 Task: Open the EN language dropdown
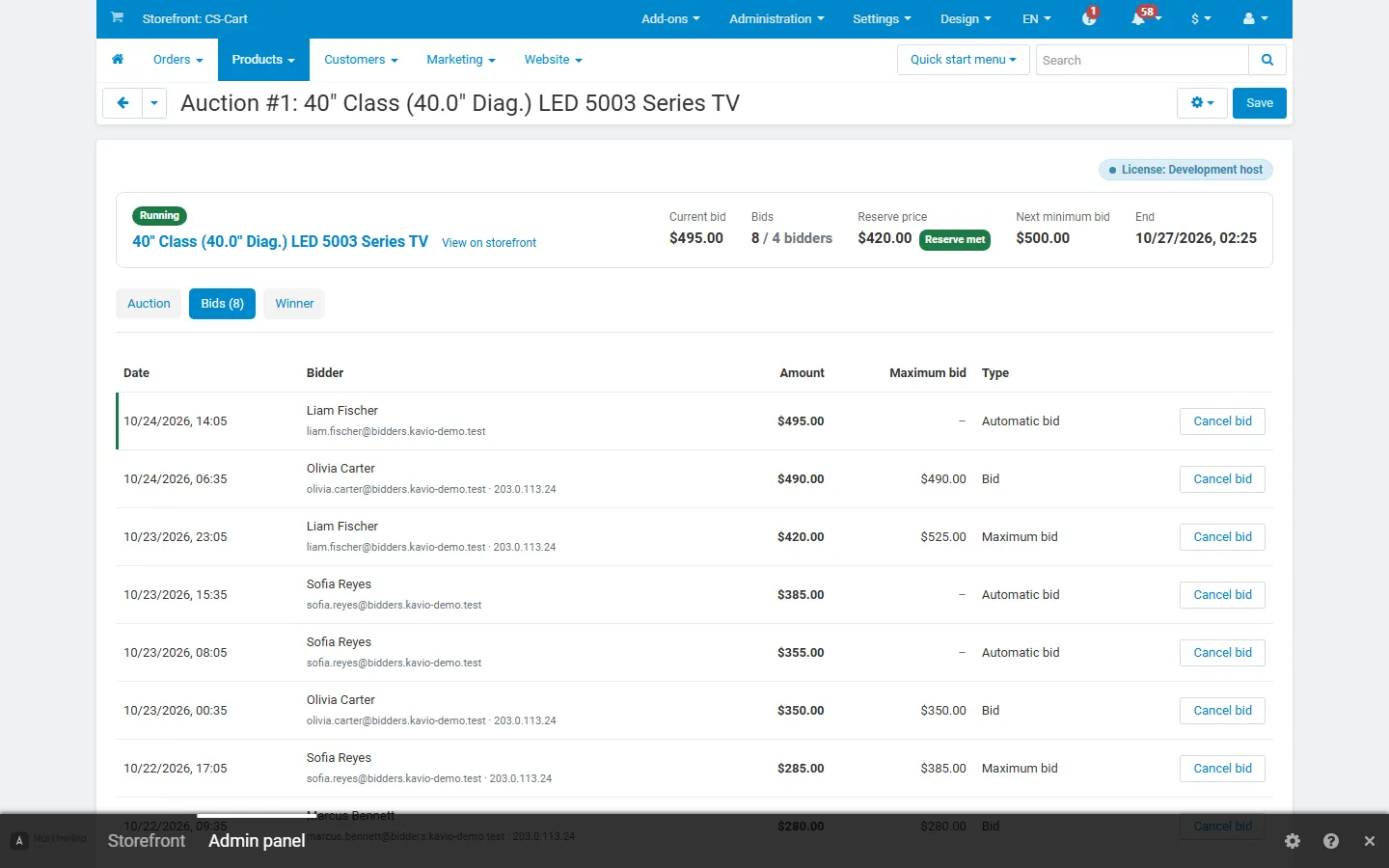1037,18
